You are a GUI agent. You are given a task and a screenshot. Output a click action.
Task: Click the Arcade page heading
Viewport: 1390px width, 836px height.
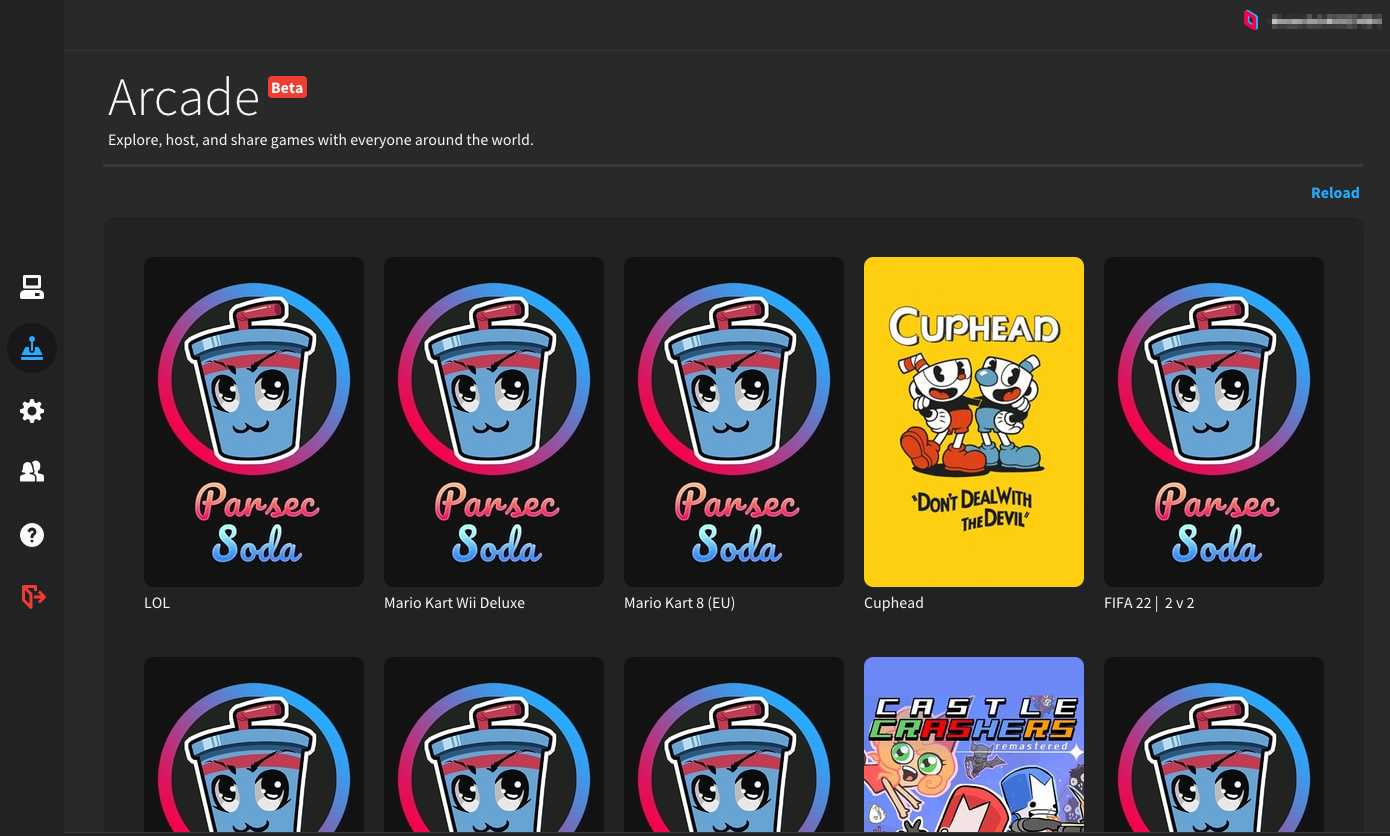(184, 97)
